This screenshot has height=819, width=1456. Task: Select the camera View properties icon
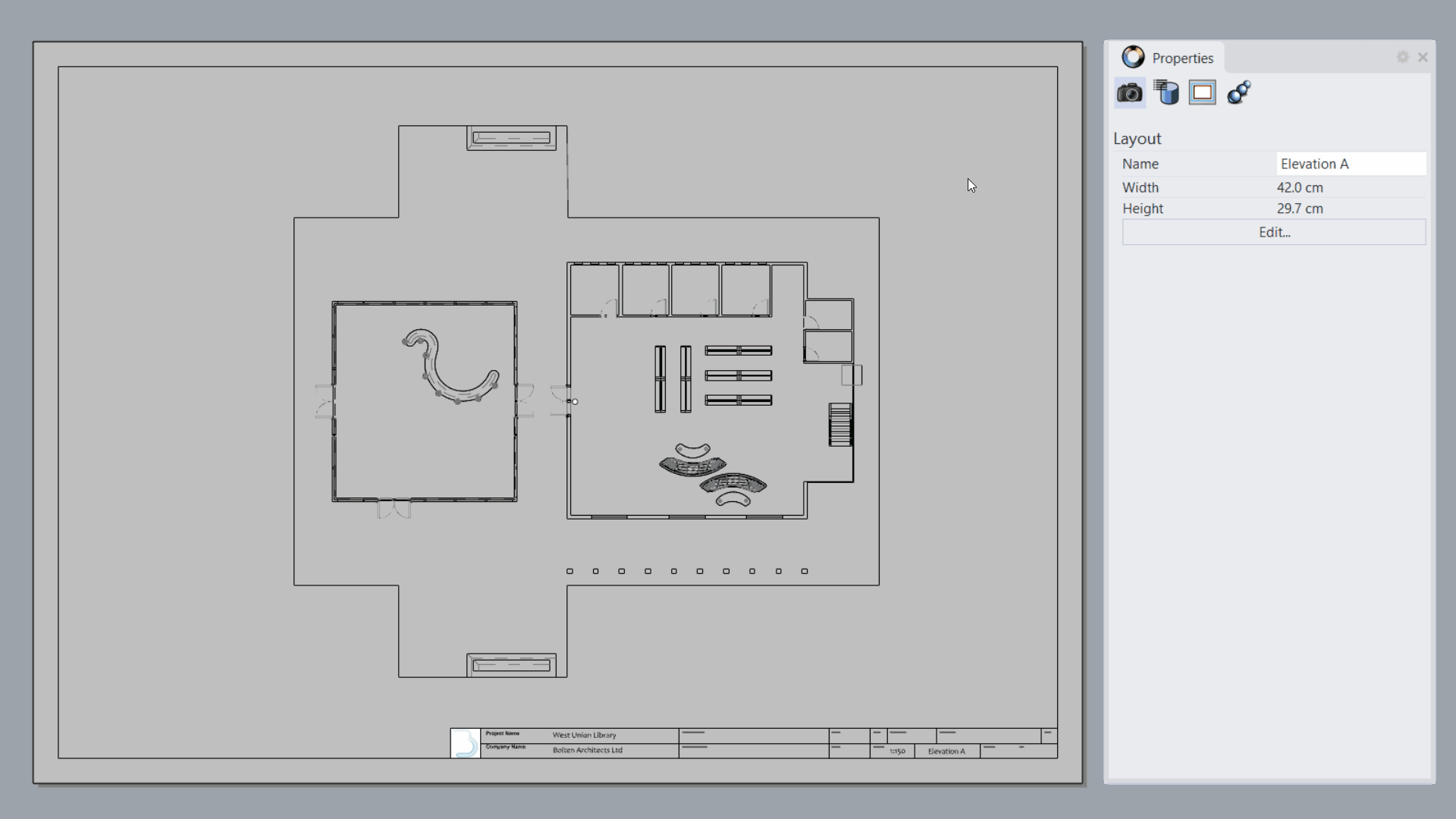coord(1129,93)
